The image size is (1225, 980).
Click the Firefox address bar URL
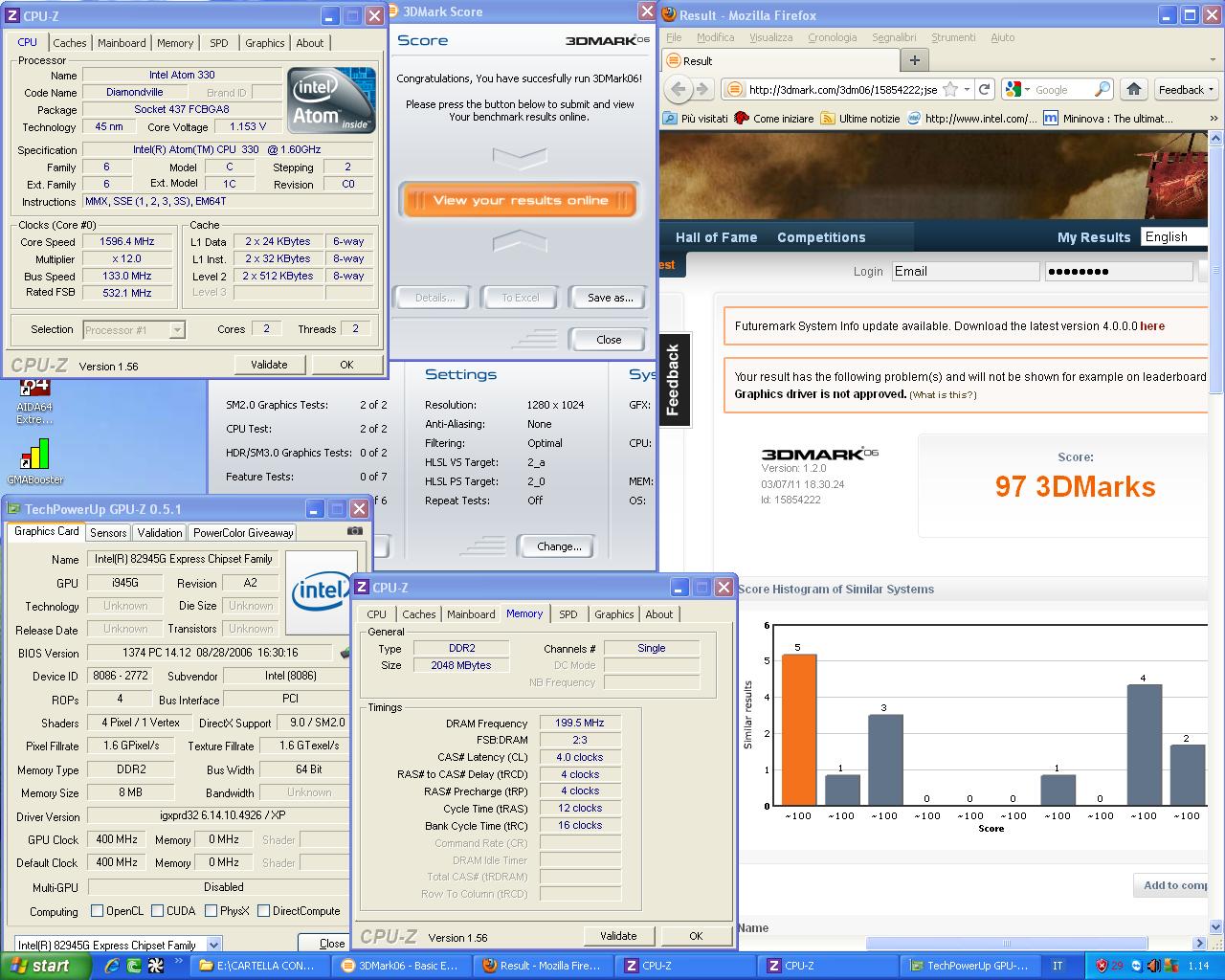842,89
